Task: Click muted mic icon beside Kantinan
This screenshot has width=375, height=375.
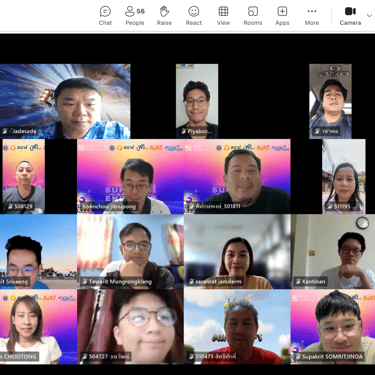Action: [x=298, y=282]
